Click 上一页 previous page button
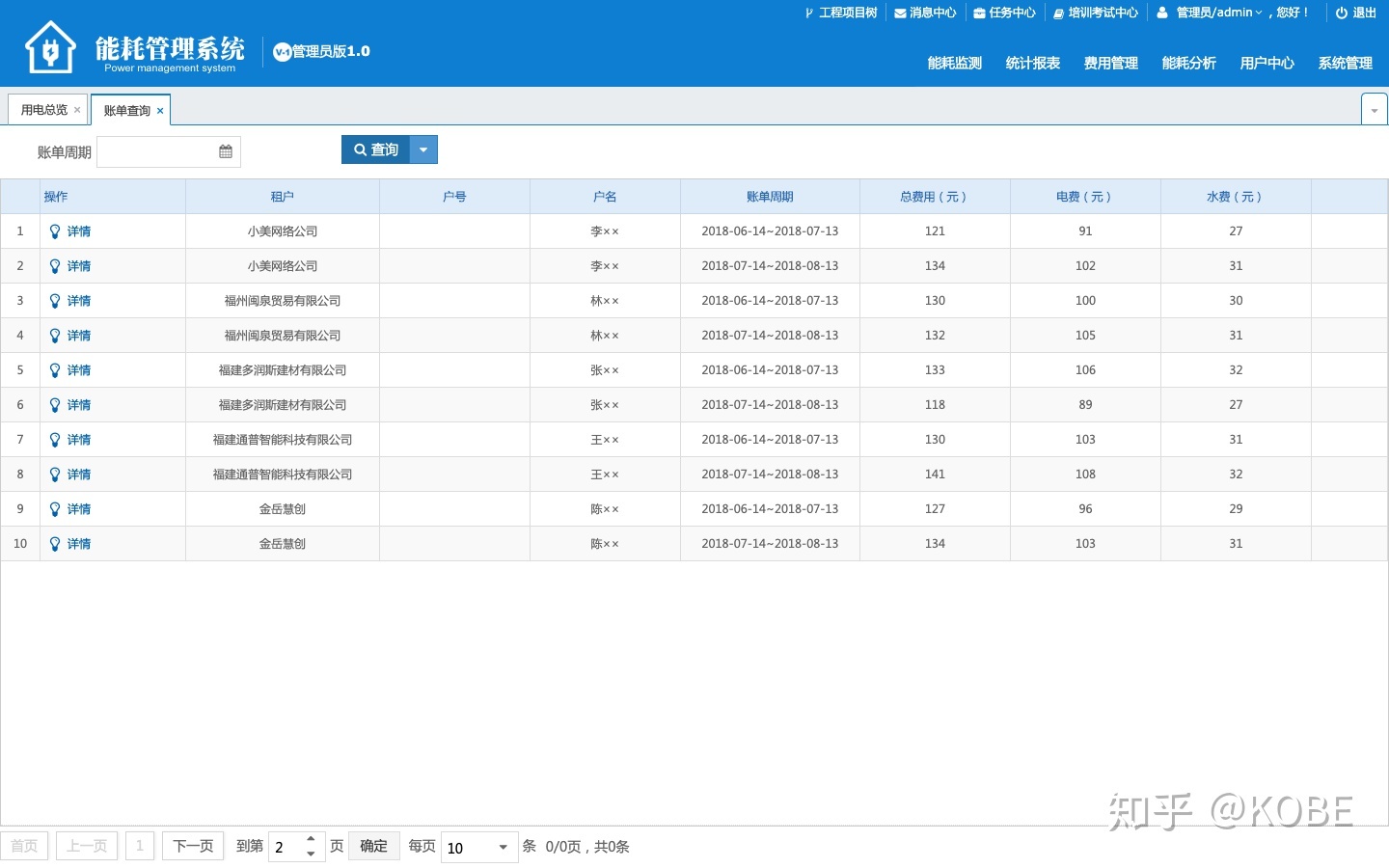This screenshot has height=868, width=1389. click(87, 846)
